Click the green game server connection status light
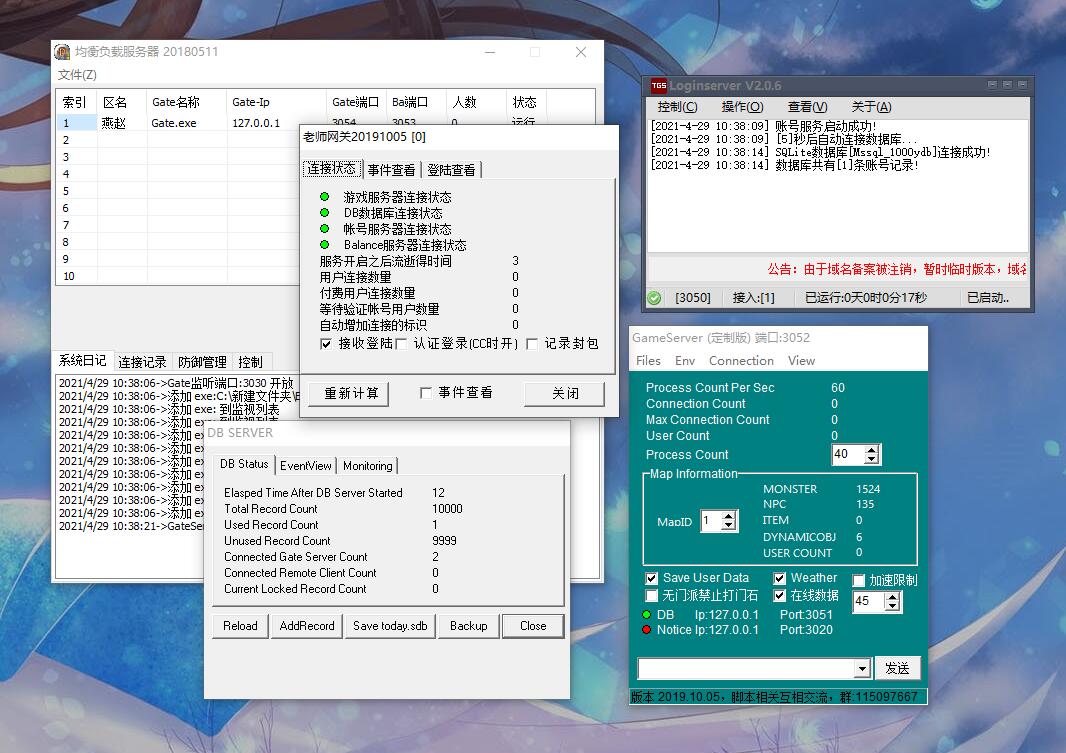The image size is (1066, 753). (x=324, y=197)
